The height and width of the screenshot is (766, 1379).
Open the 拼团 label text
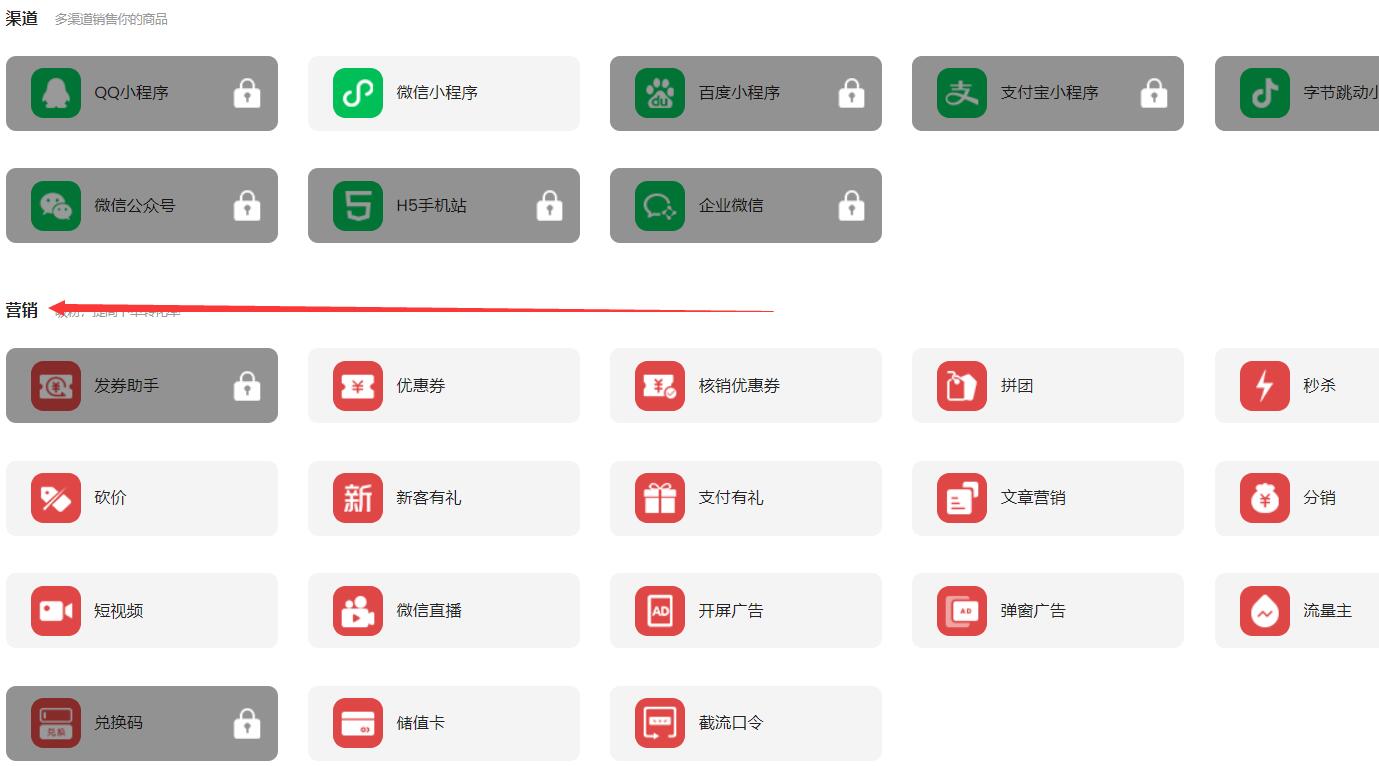[1017, 386]
